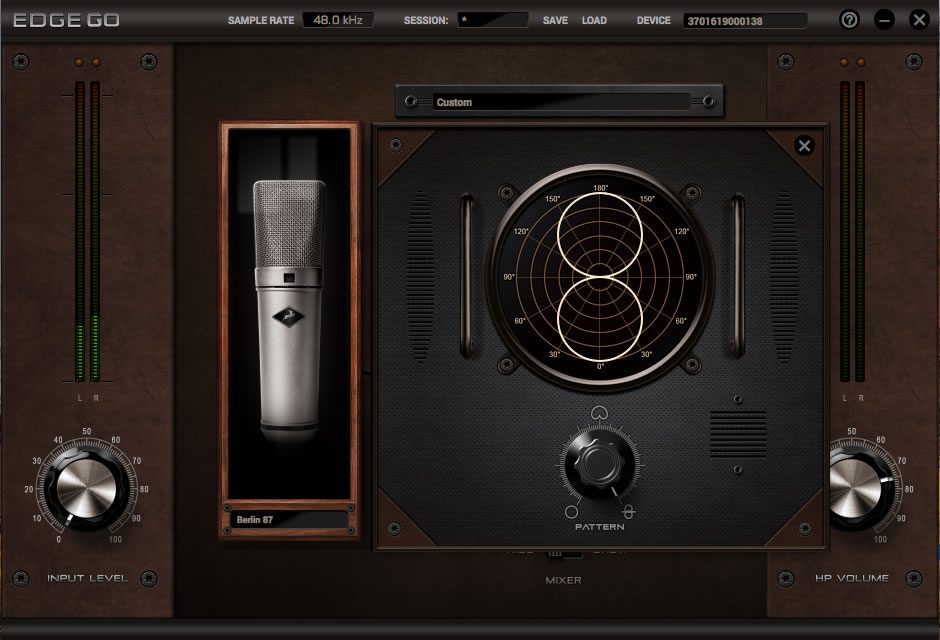The width and height of the screenshot is (940, 640).
Task: Click the Berlin 87 name label
Action: point(289,520)
